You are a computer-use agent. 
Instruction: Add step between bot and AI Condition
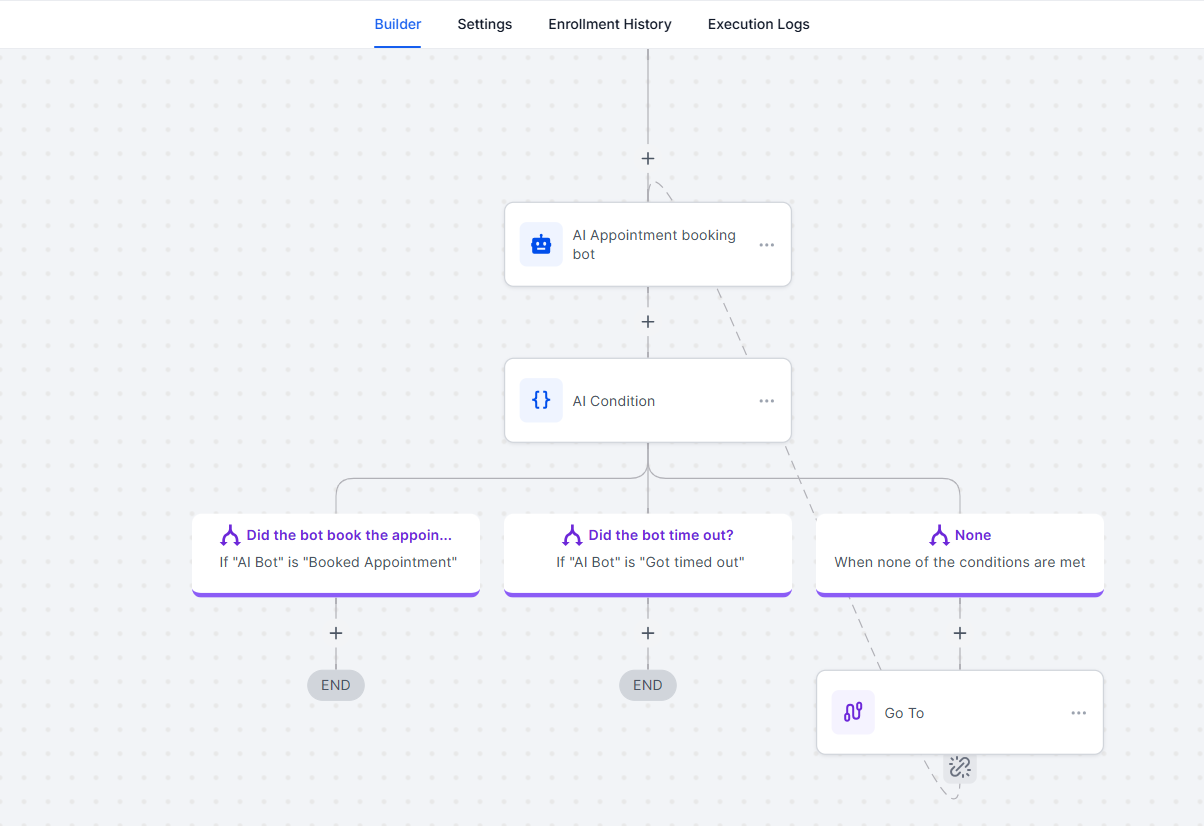click(x=648, y=322)
